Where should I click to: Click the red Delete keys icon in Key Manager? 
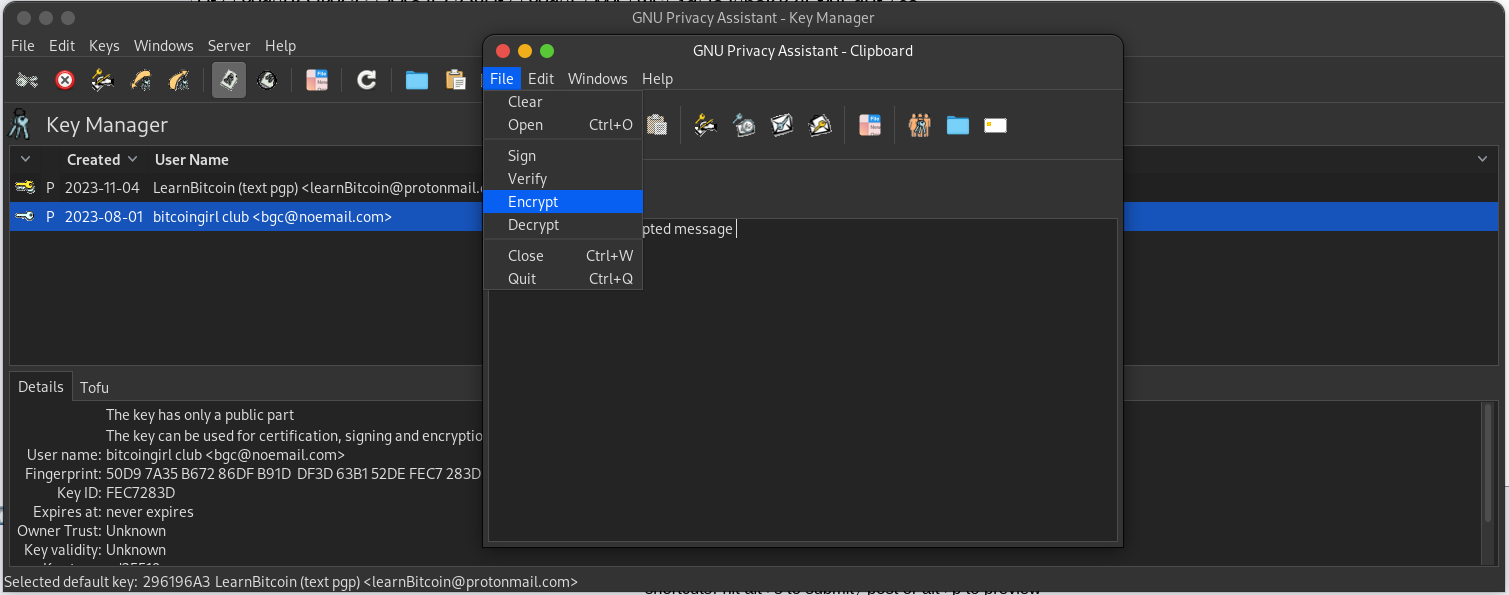click(65, 80)
